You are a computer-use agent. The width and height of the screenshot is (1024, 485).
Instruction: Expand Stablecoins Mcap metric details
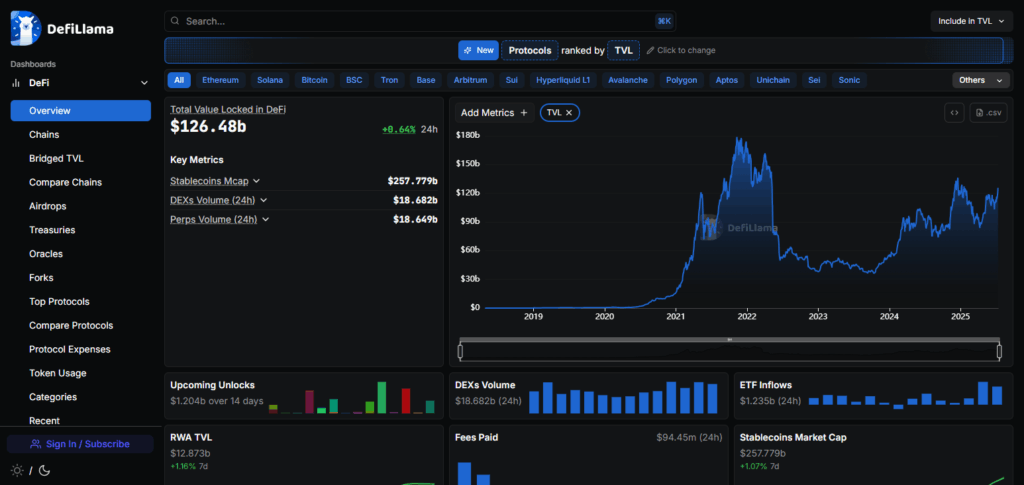coord(256,181)
